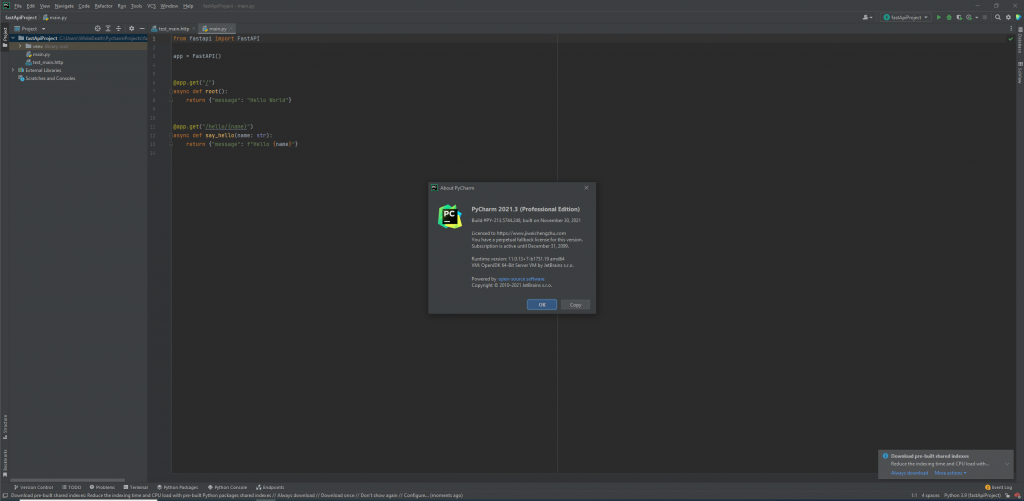Open More actions dropdown in notification
The height and width of the screenshot is (501, 1024).
pos(950,473)
